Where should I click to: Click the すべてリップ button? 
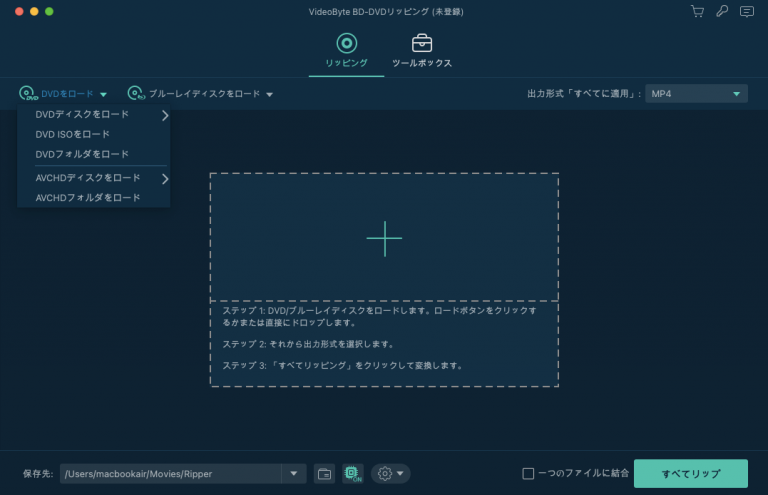[690, 473]
